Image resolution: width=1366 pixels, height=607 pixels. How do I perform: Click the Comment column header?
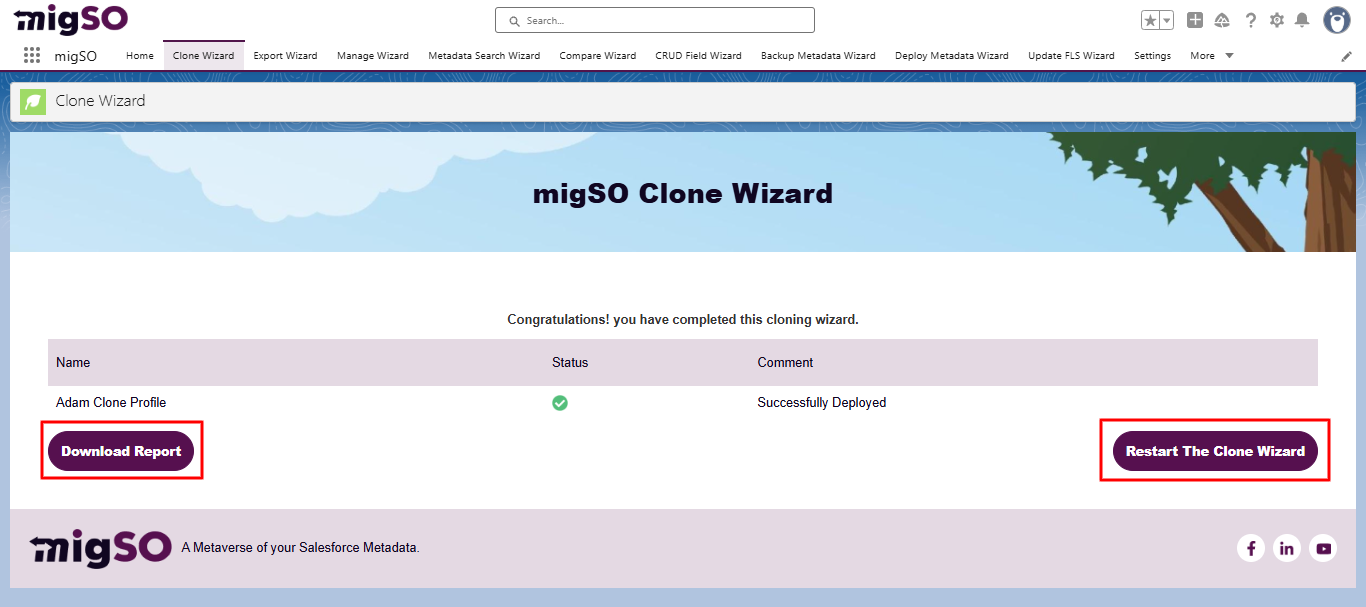785,362
